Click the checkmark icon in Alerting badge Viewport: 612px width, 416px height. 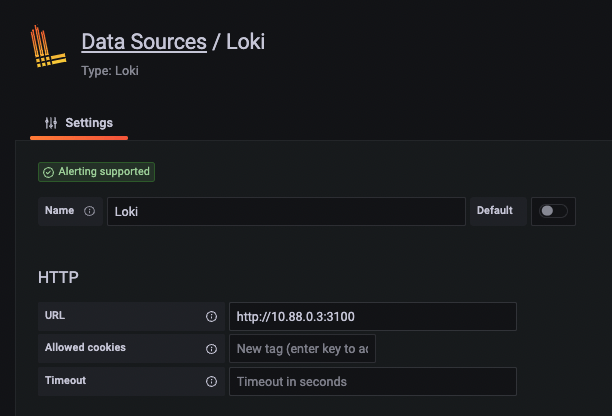48,172
